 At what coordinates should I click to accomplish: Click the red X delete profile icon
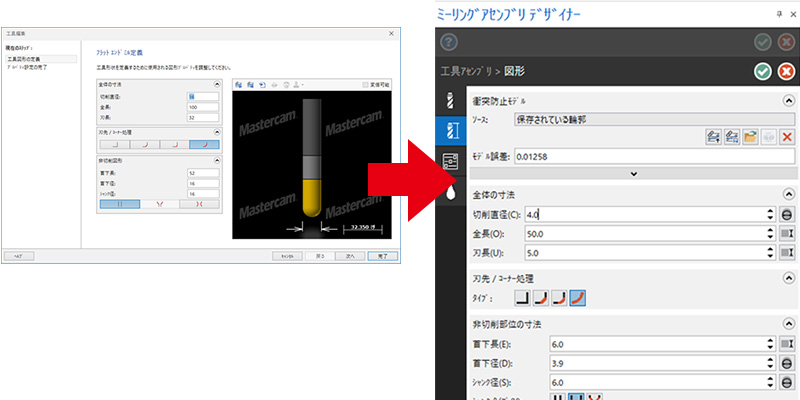tap(786, 137)
